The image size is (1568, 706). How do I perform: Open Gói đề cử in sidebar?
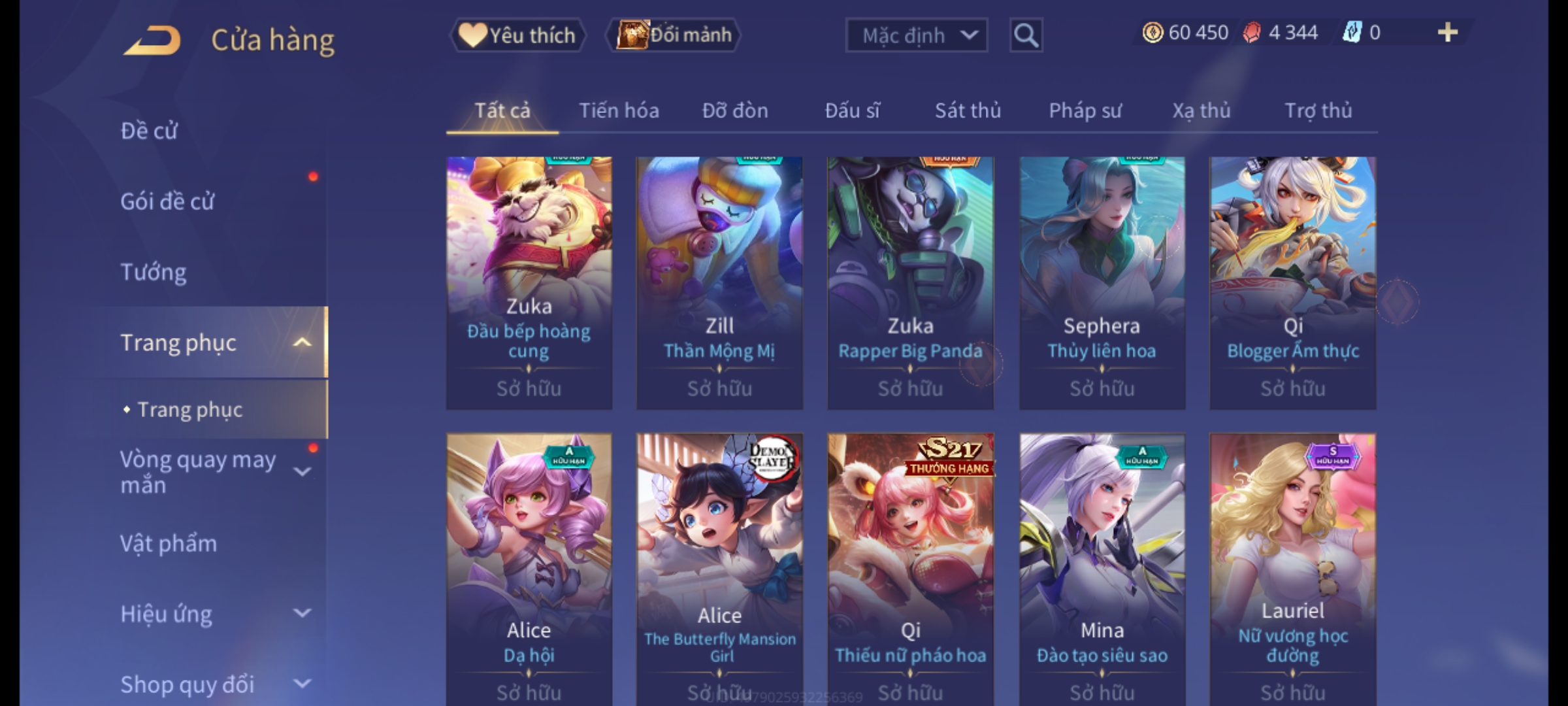[x=167, y=201]
